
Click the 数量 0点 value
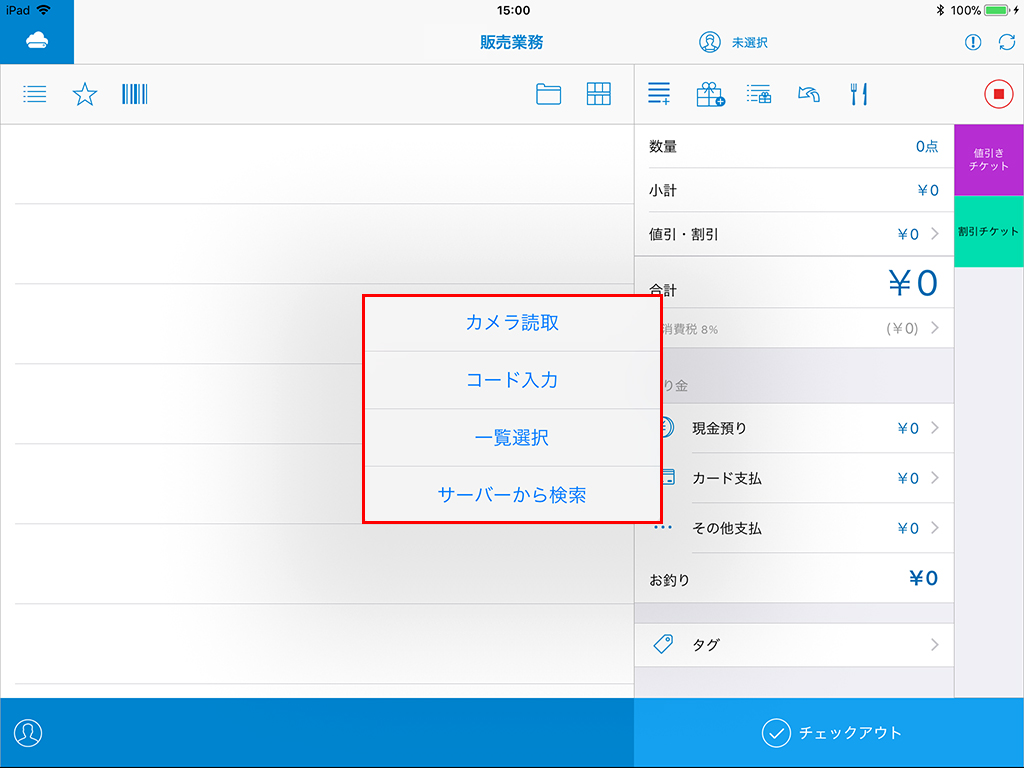pyautogui.click(x=927, y=146)
